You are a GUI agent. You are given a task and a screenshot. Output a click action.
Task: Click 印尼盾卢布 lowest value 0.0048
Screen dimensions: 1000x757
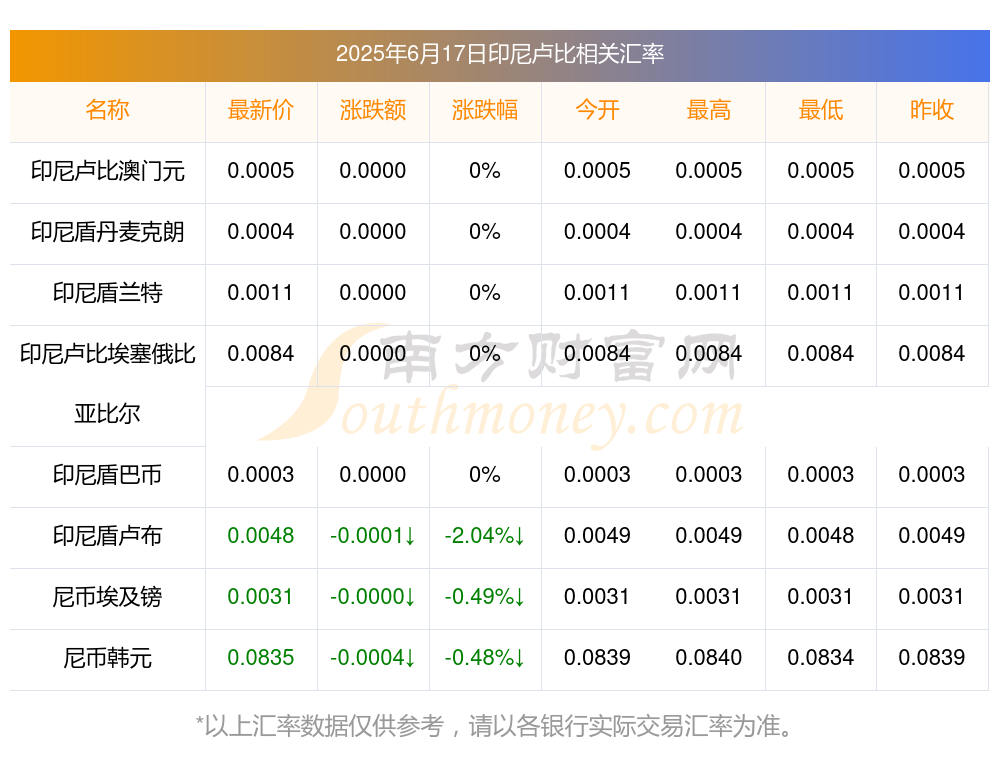click(821, 536)
